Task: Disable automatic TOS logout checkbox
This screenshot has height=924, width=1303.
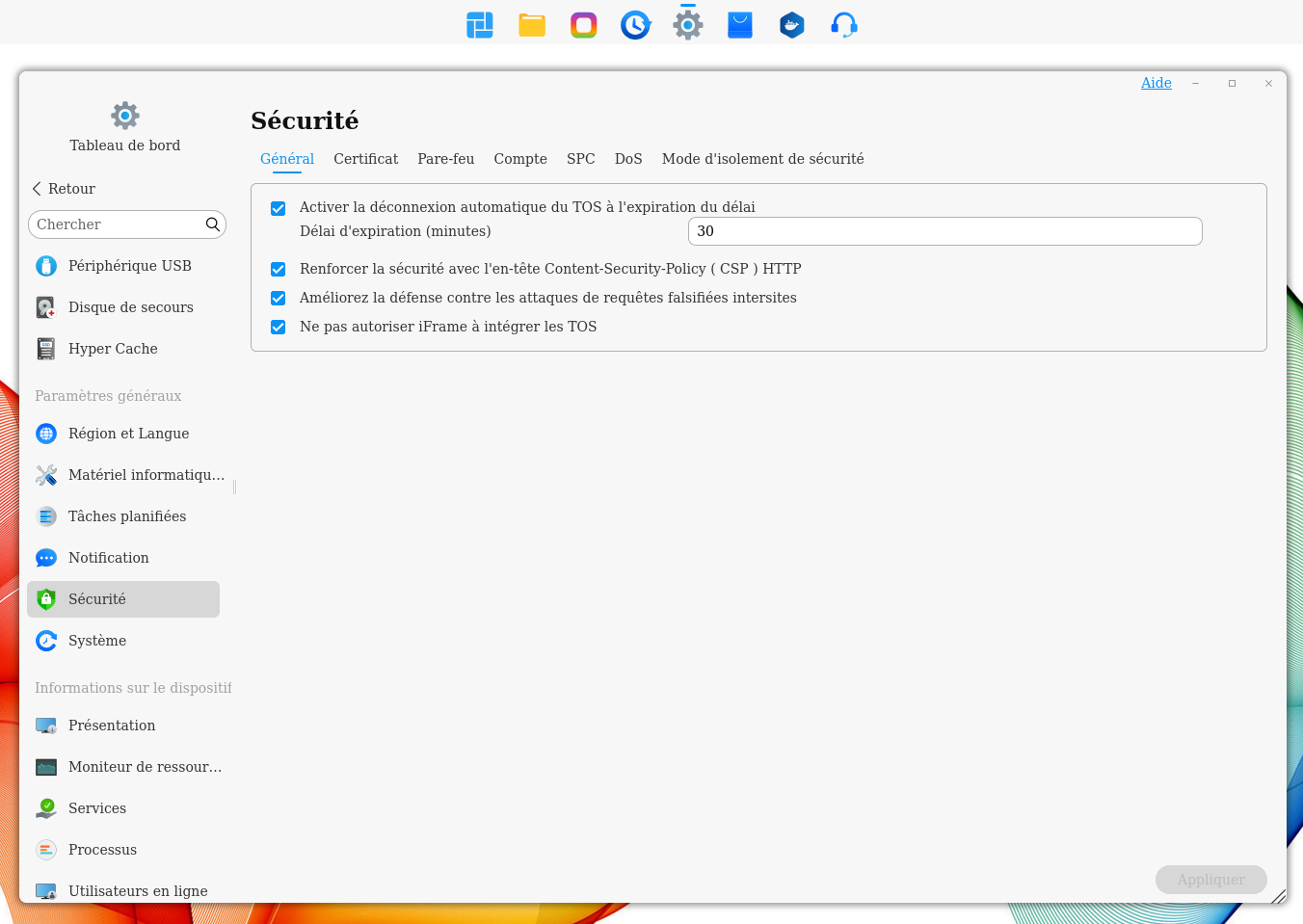Action: coord(279,208)
